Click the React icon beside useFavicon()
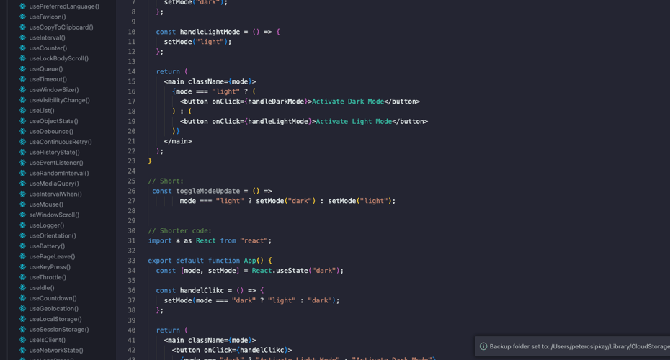This screenshot has height=360, width=670. 23,17
